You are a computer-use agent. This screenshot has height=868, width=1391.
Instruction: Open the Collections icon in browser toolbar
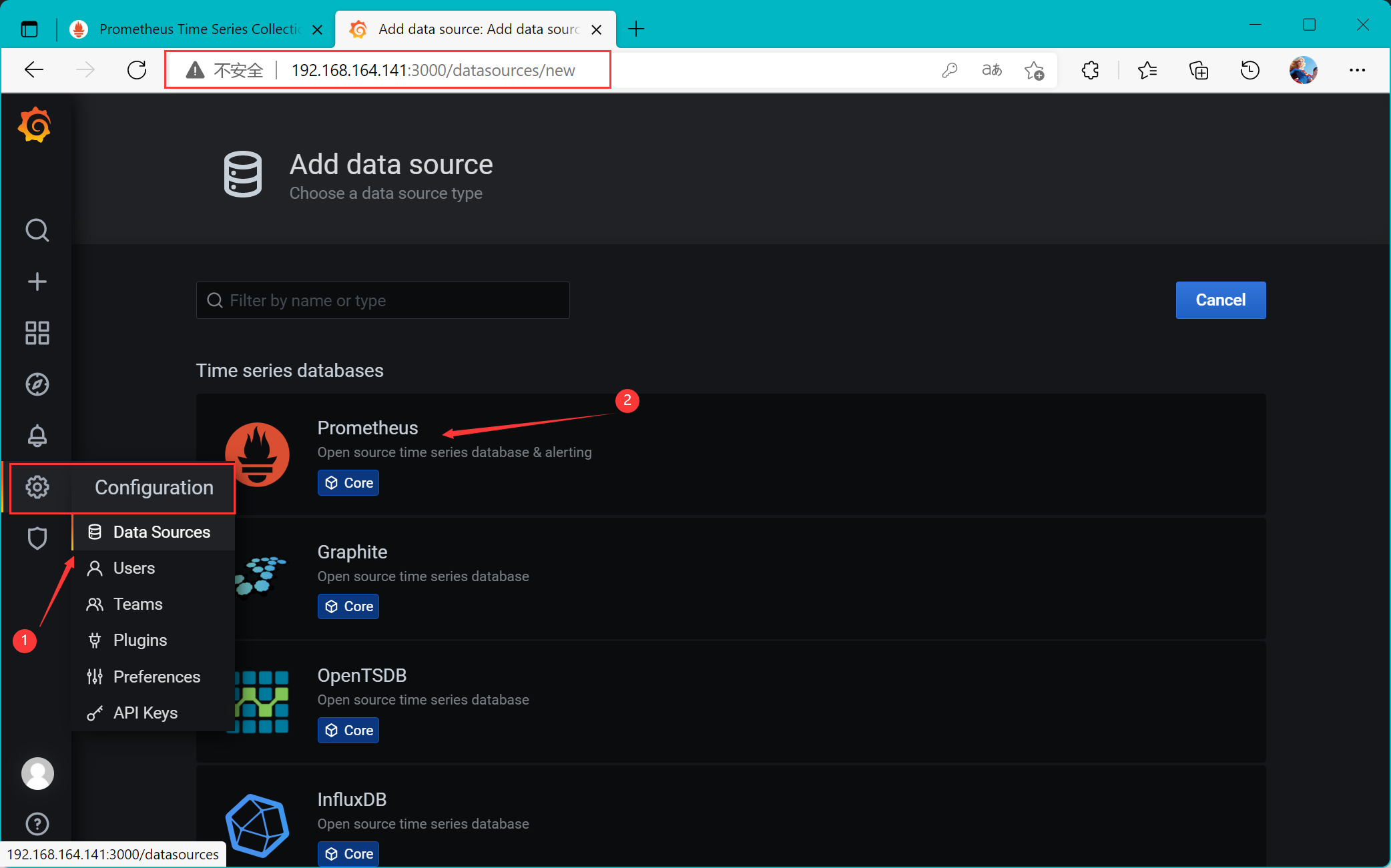pyautogui.click(x=1199, y=70)
